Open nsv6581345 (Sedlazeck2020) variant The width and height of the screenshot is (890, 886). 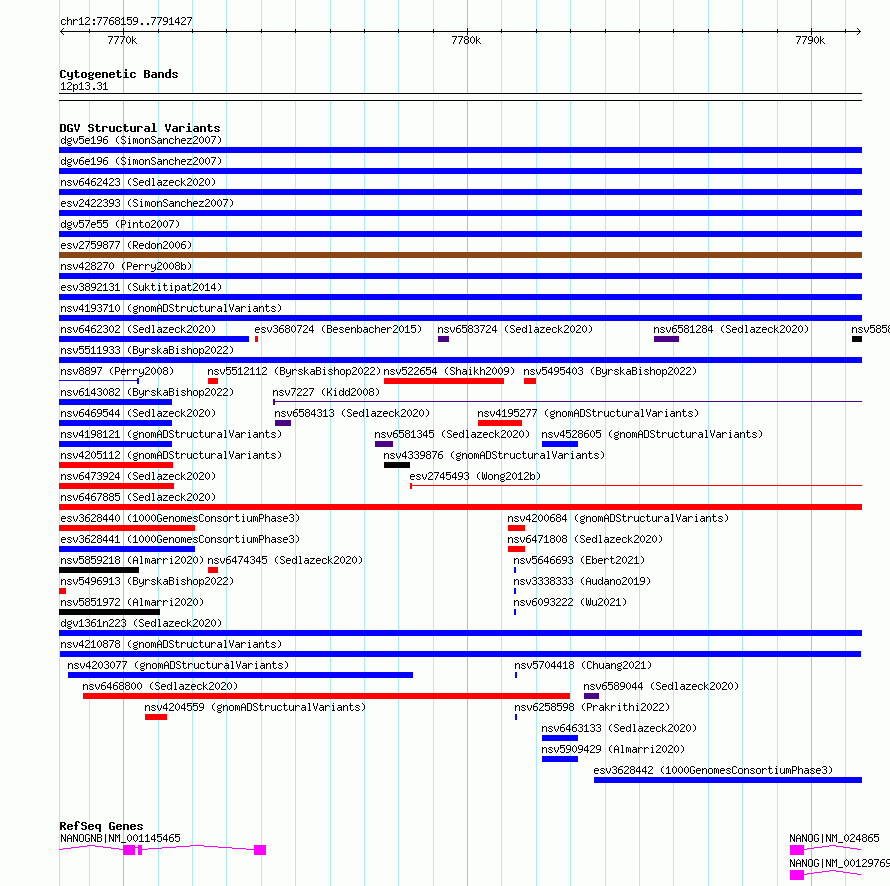click(x=452, y=434)
